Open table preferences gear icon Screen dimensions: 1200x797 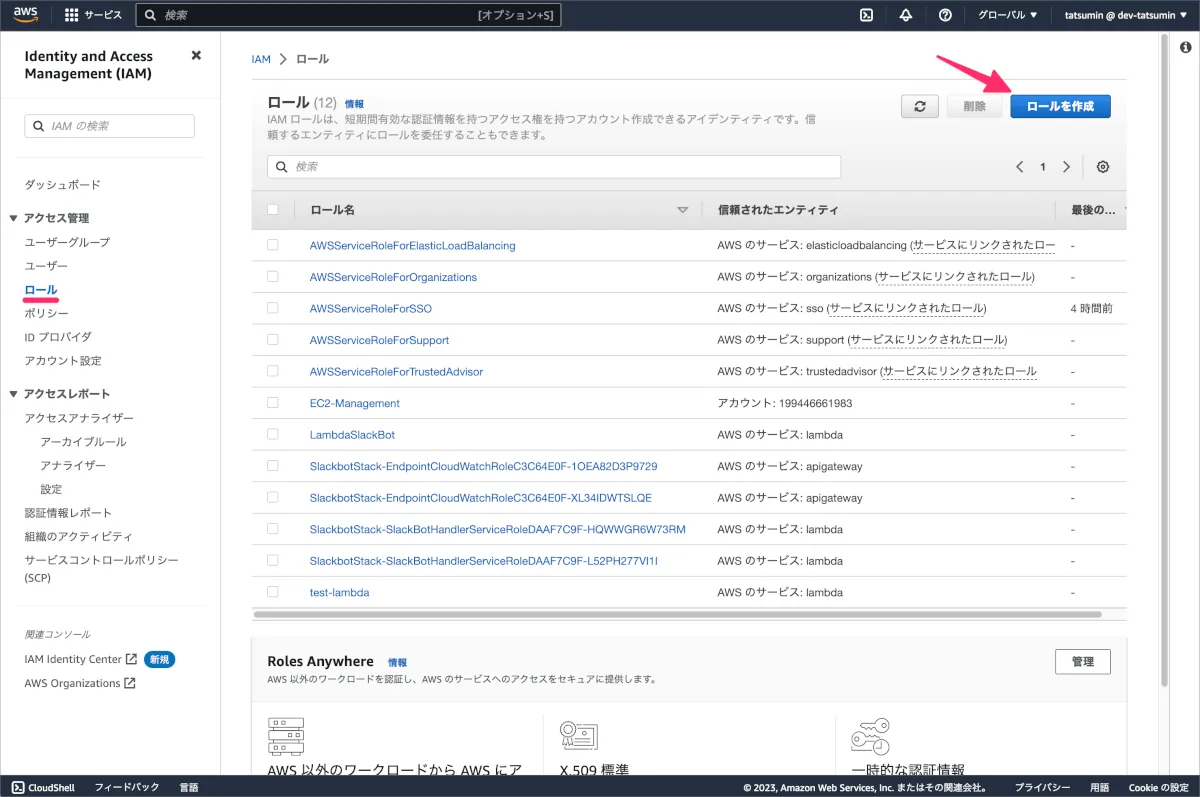click(1103, 167)
